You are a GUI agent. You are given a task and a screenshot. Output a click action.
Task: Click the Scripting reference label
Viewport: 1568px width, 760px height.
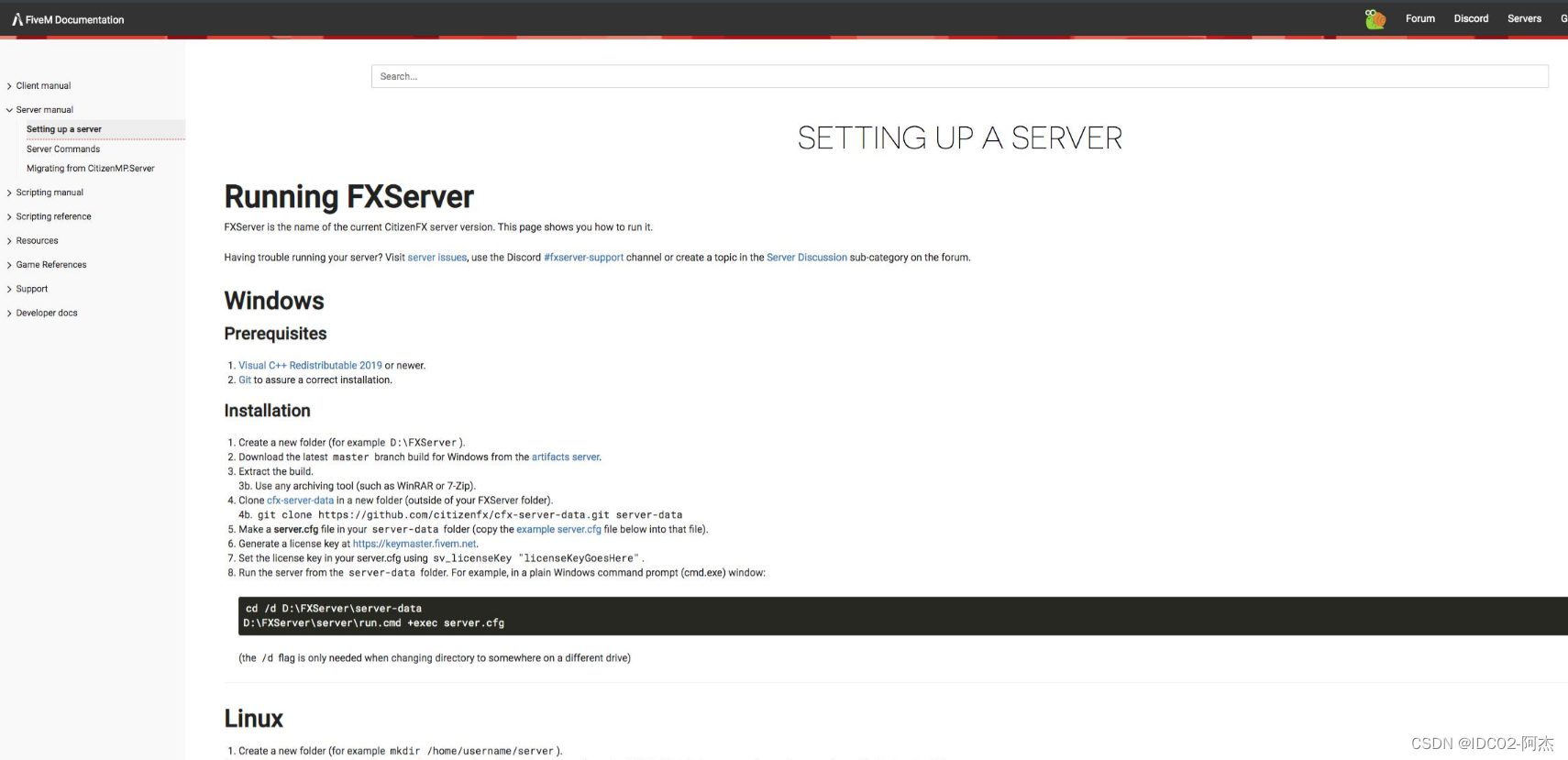click(53, 217)
